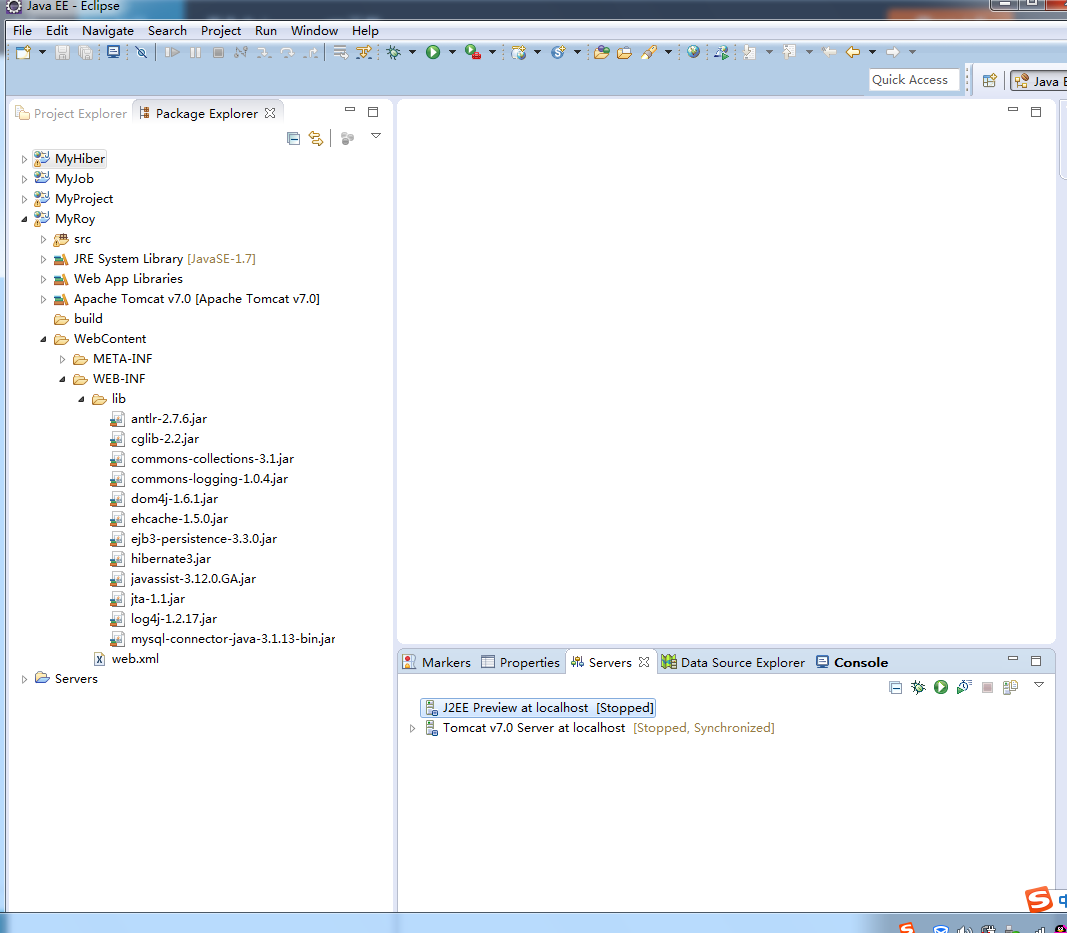The height and width of the screenshot is (933, 1067).
Task: Start the server in debug mode
Action: (x=918, y=687)
